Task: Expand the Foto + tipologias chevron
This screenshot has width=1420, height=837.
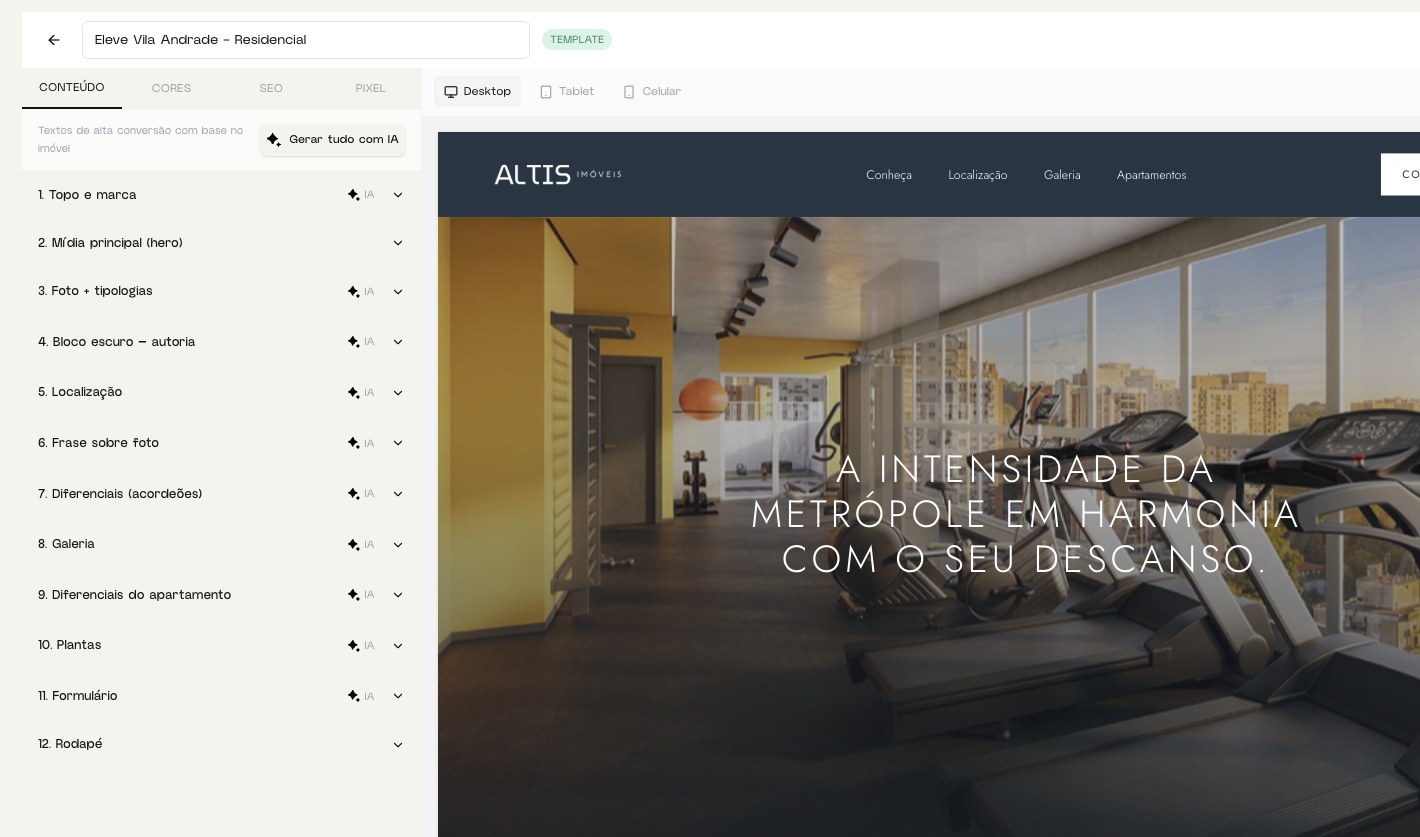Action: (398, 292)
